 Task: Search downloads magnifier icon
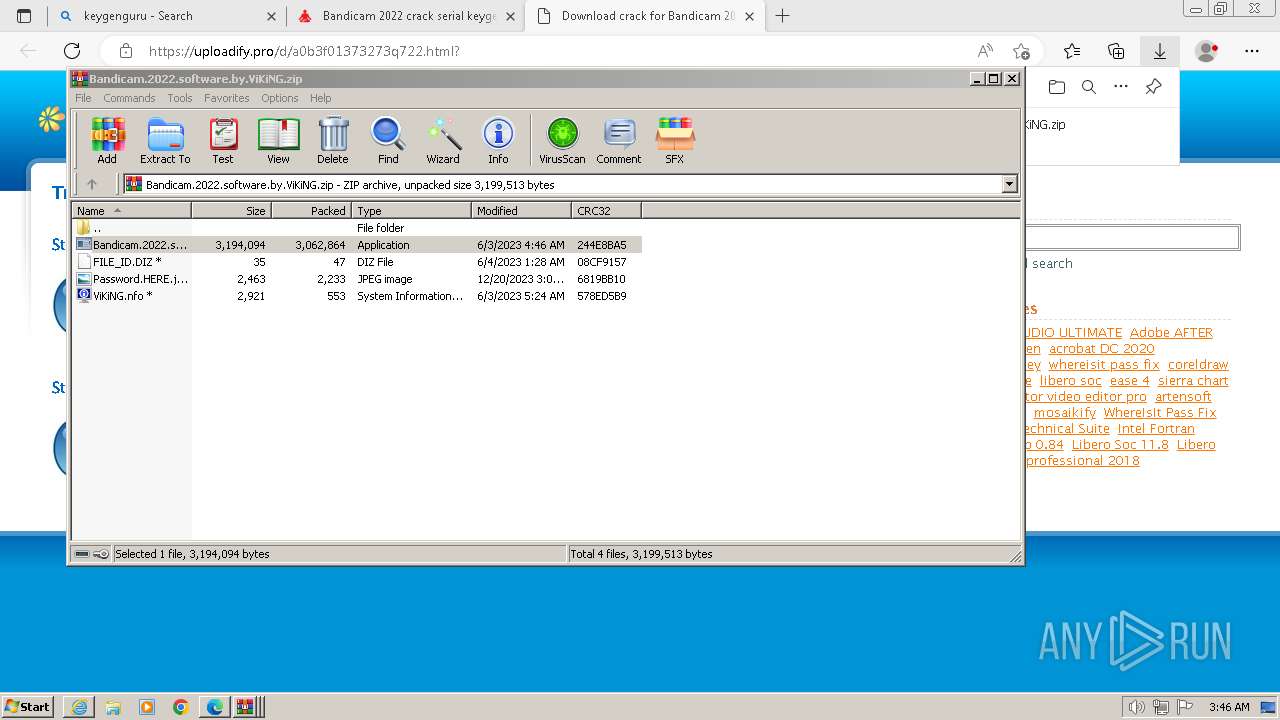(1089, 87)
